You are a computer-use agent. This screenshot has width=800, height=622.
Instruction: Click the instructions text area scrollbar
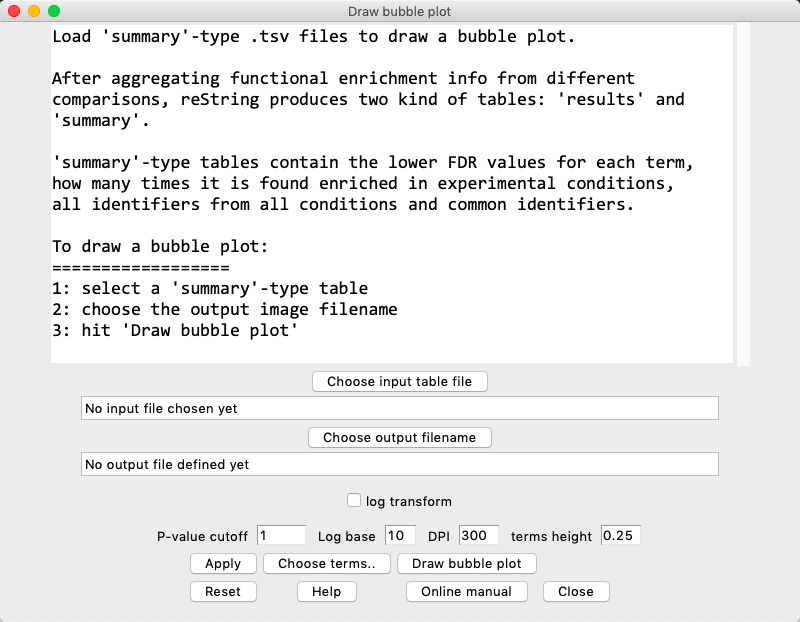742,195
